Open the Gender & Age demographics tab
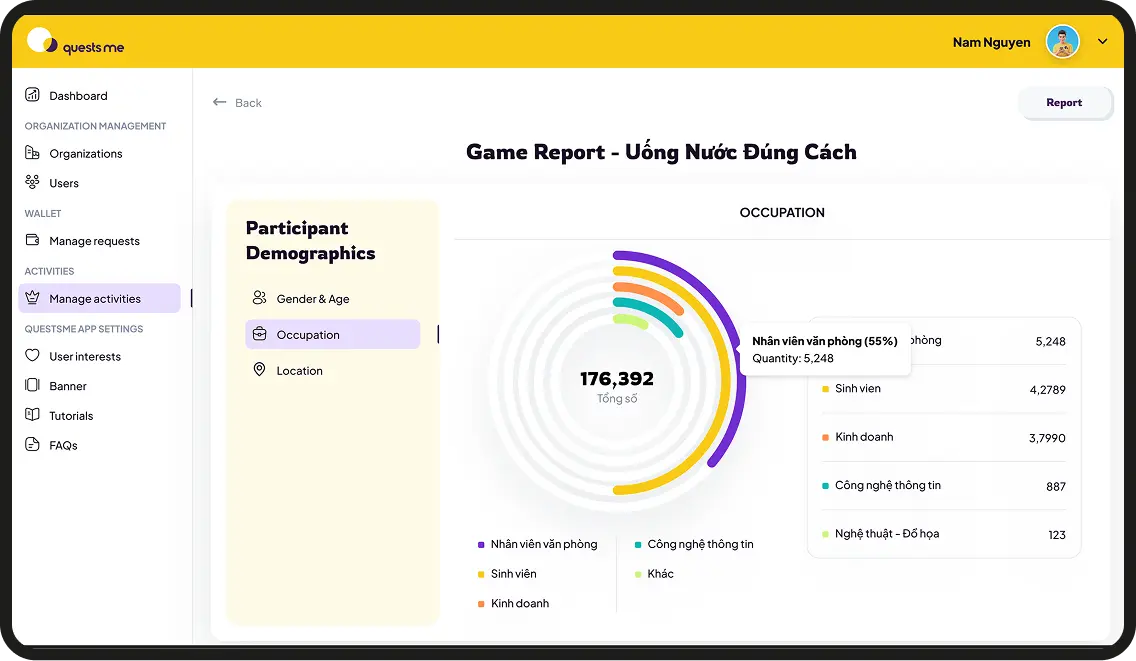 click(312, 299)
